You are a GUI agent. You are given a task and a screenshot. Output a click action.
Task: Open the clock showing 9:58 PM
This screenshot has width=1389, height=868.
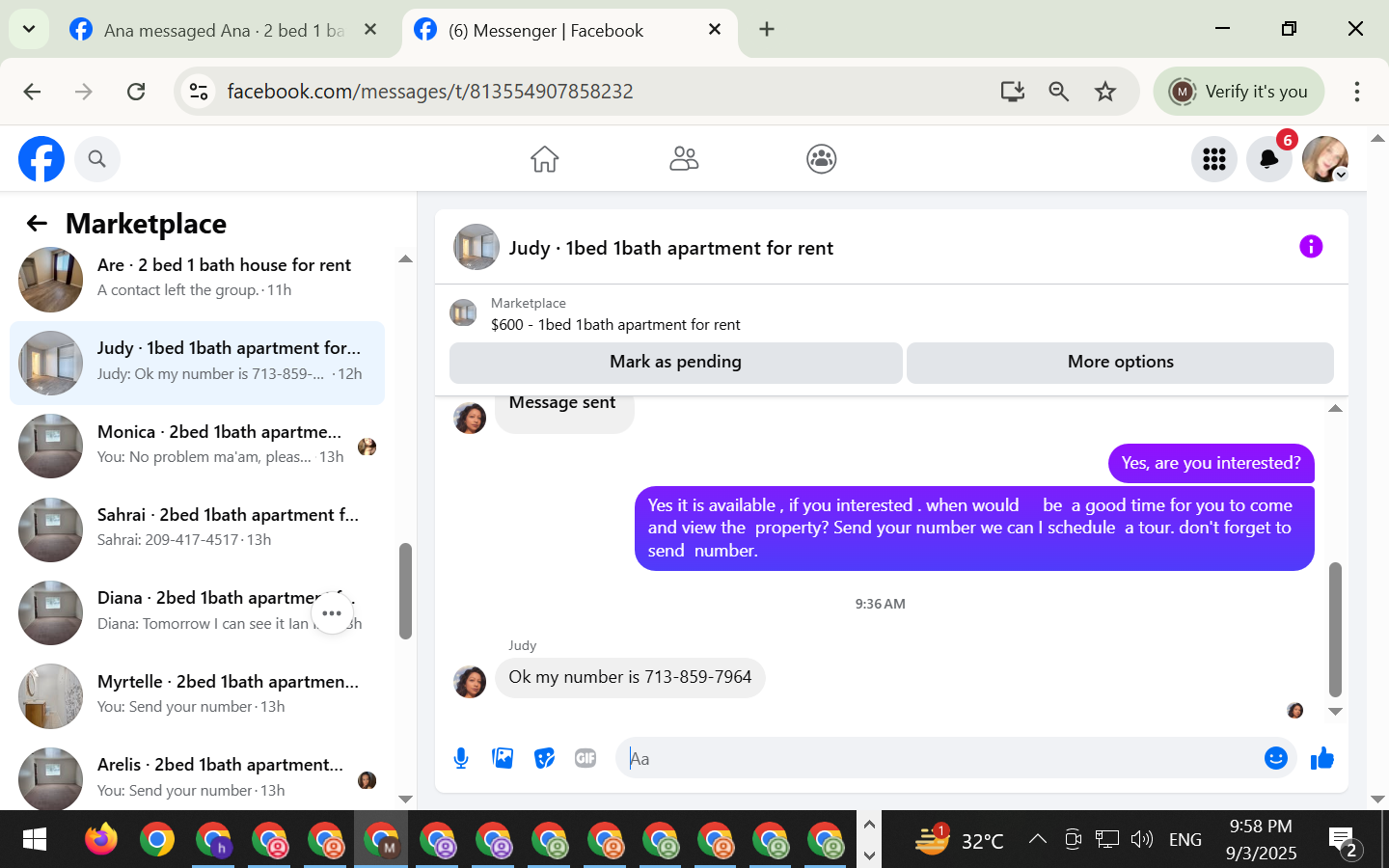[x=1261, y=839]
